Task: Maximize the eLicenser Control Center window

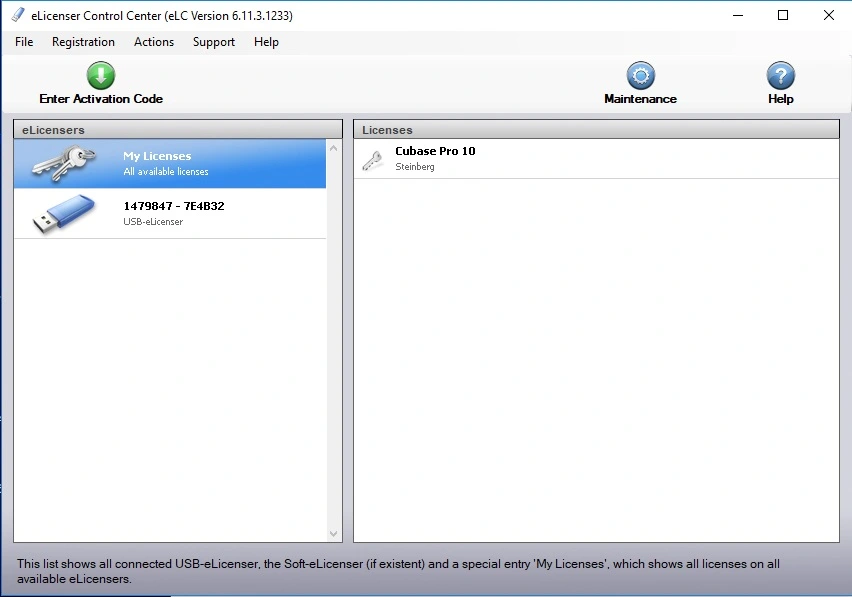Action: pyautogui.click(x=783, y=15)
